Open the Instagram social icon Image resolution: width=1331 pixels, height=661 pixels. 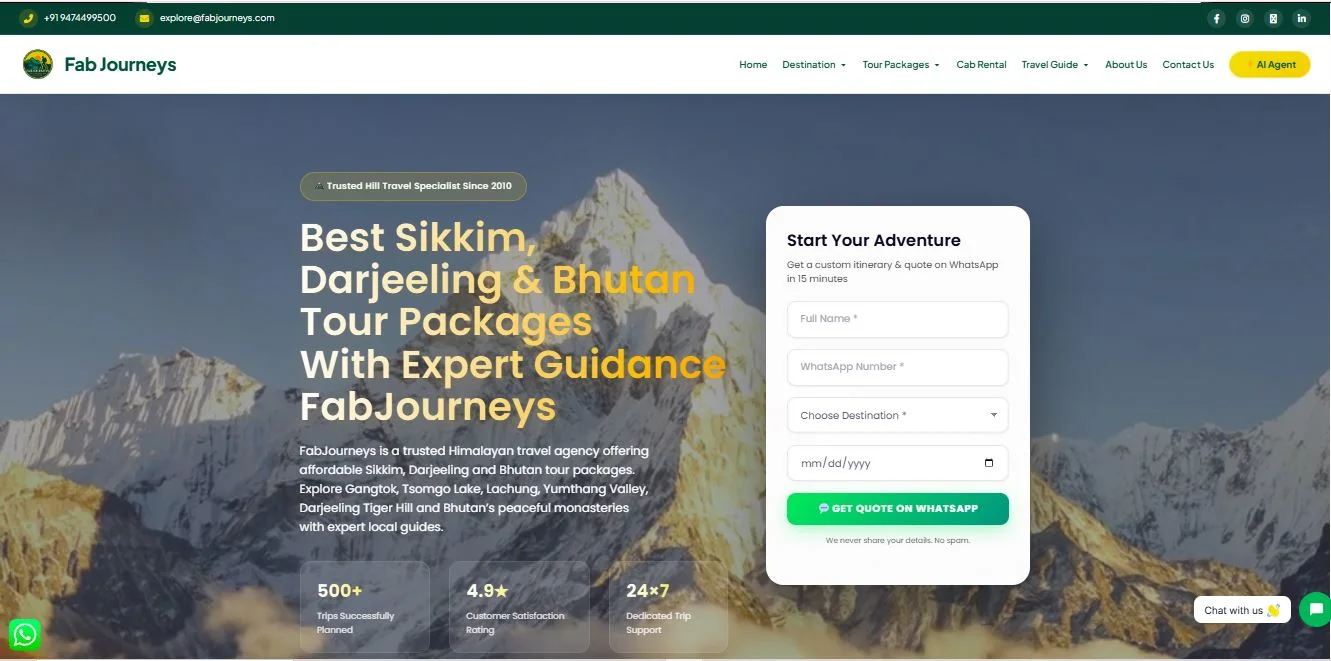1244,18
